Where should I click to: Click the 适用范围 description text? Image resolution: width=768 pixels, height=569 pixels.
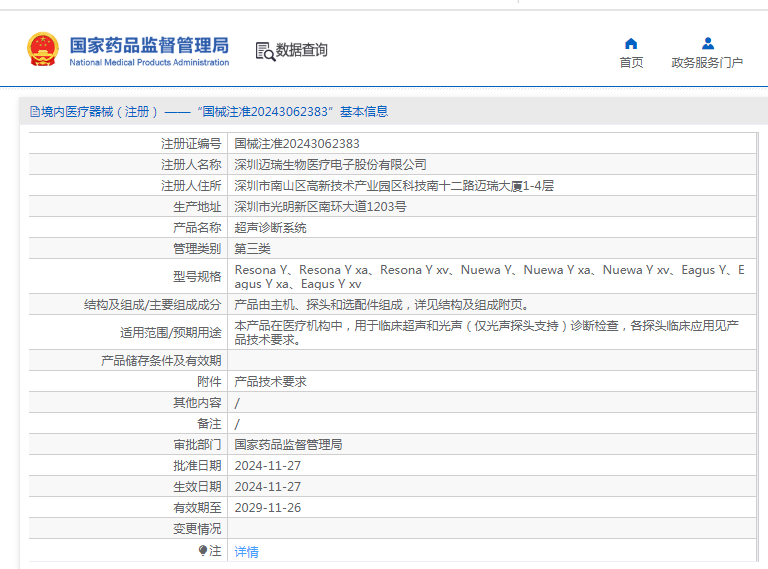[x=486, y=332]
